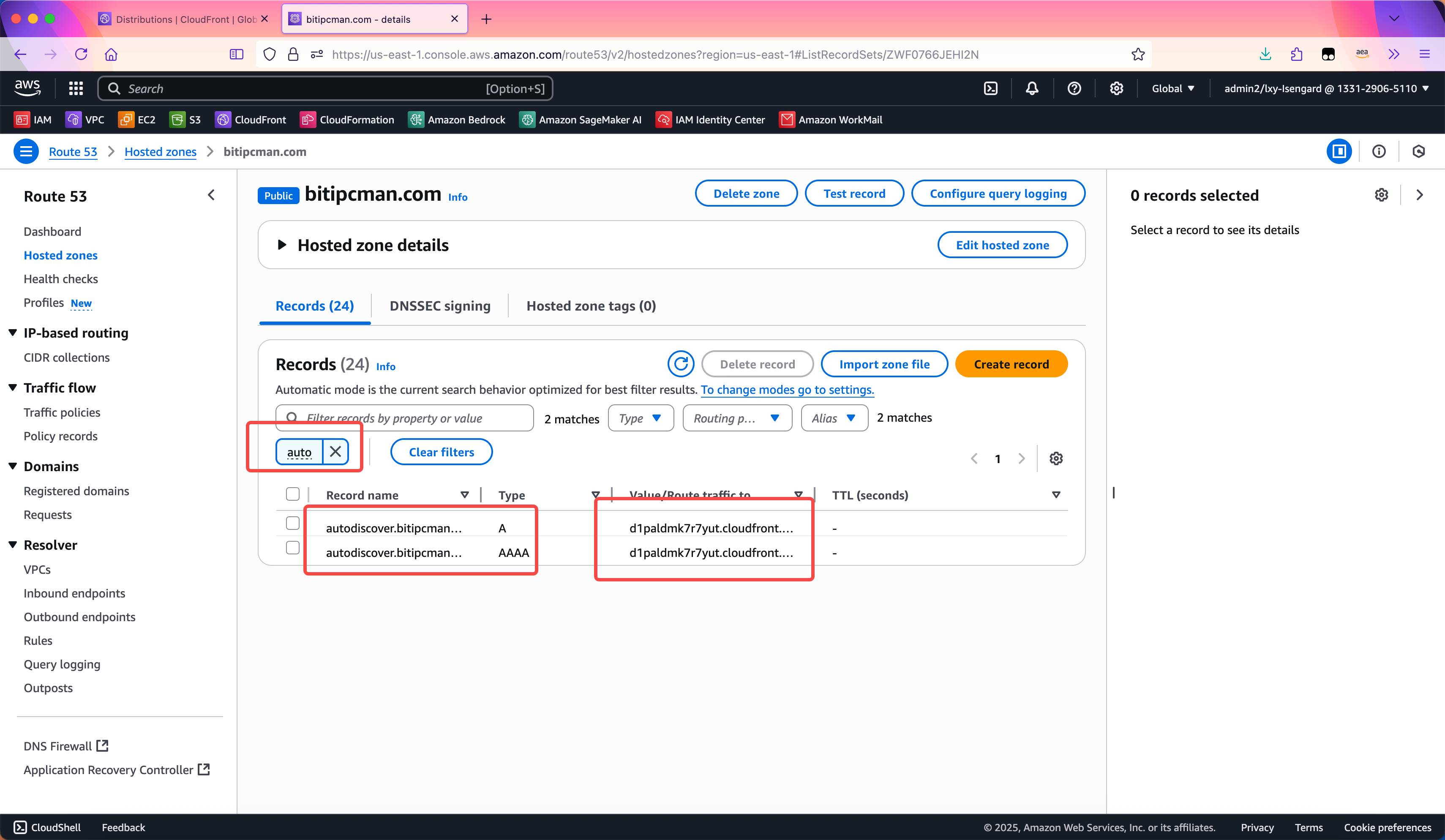1445x840 pixels.
Task: Open the Type filter dropdown
Action: tap(641, 418)
